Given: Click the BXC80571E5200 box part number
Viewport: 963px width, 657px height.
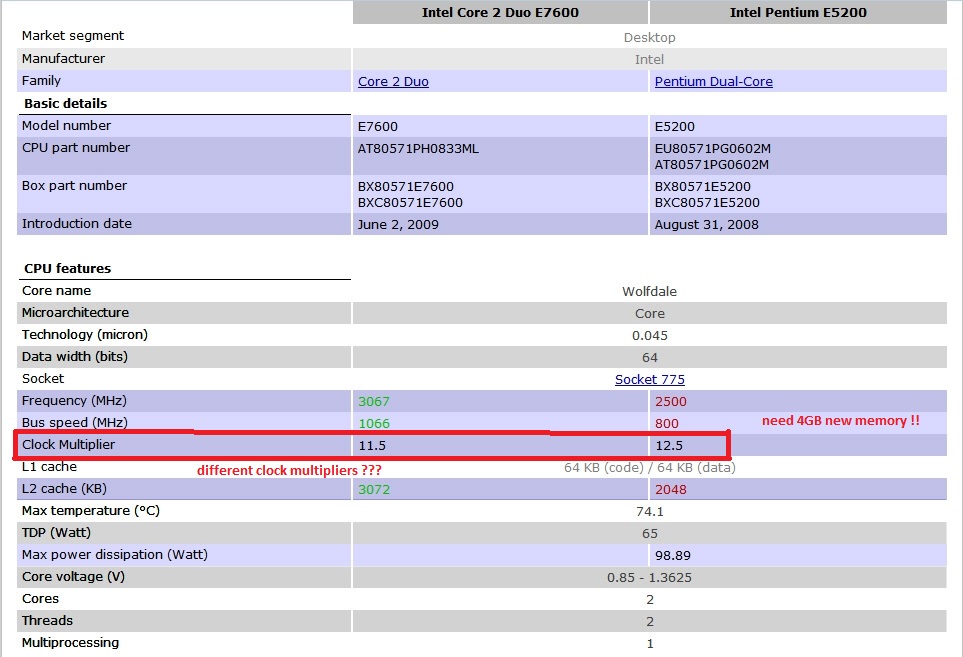Looking at the screenshot, I should click(707, 203).
